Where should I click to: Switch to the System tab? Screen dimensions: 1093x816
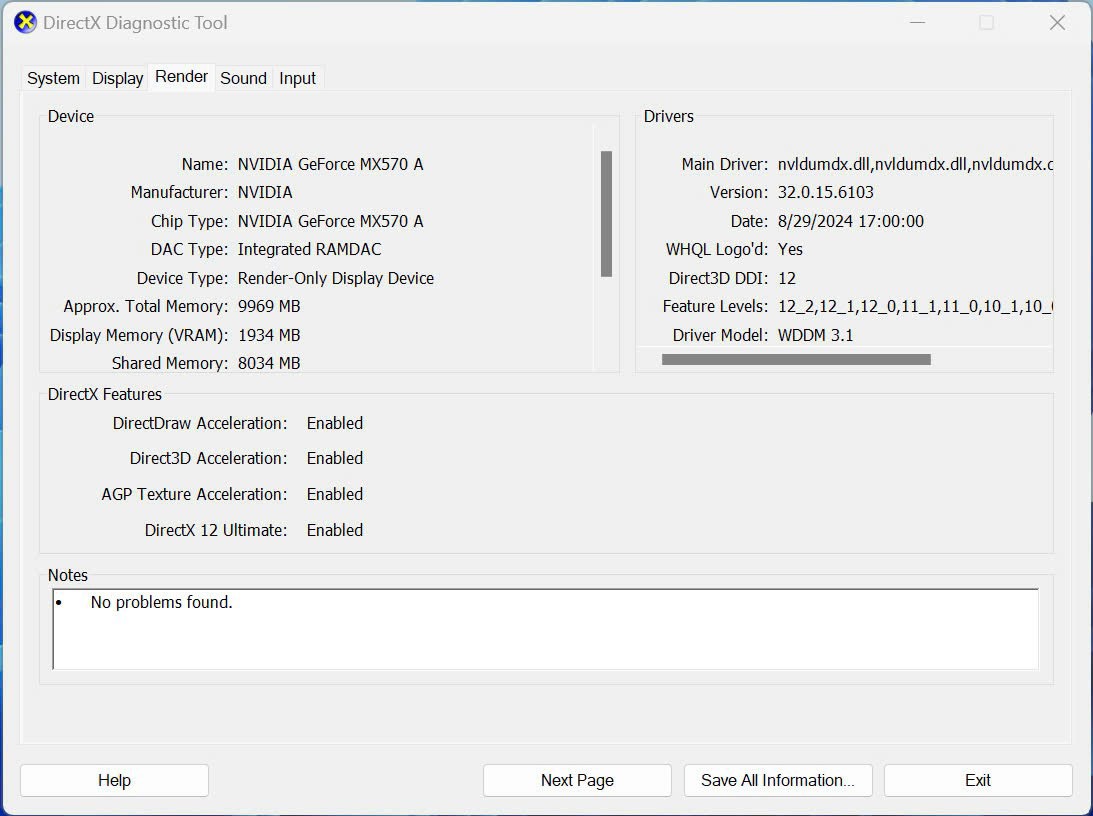coord(53,78)
